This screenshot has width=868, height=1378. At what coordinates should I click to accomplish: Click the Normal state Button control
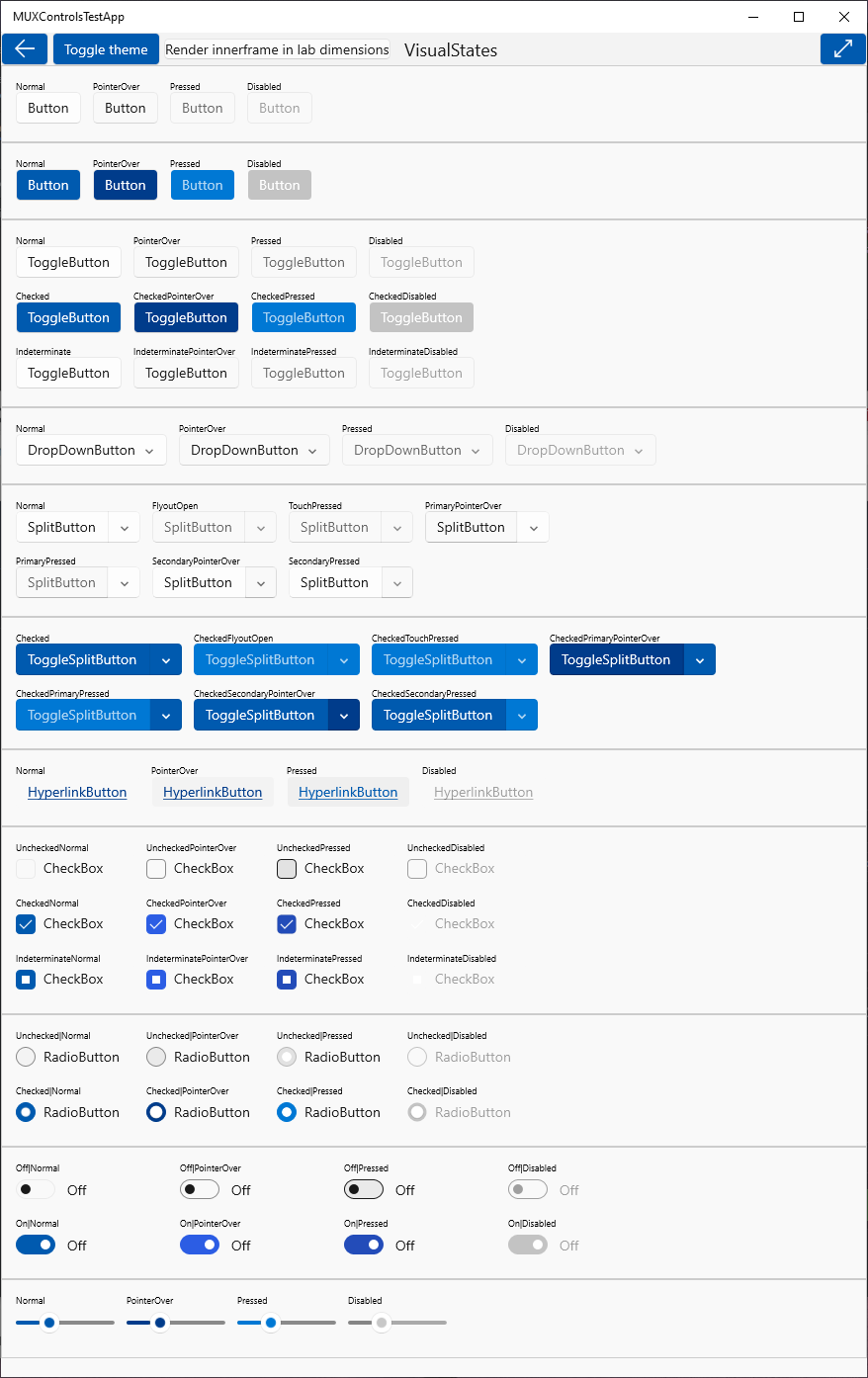coord(47,107)
